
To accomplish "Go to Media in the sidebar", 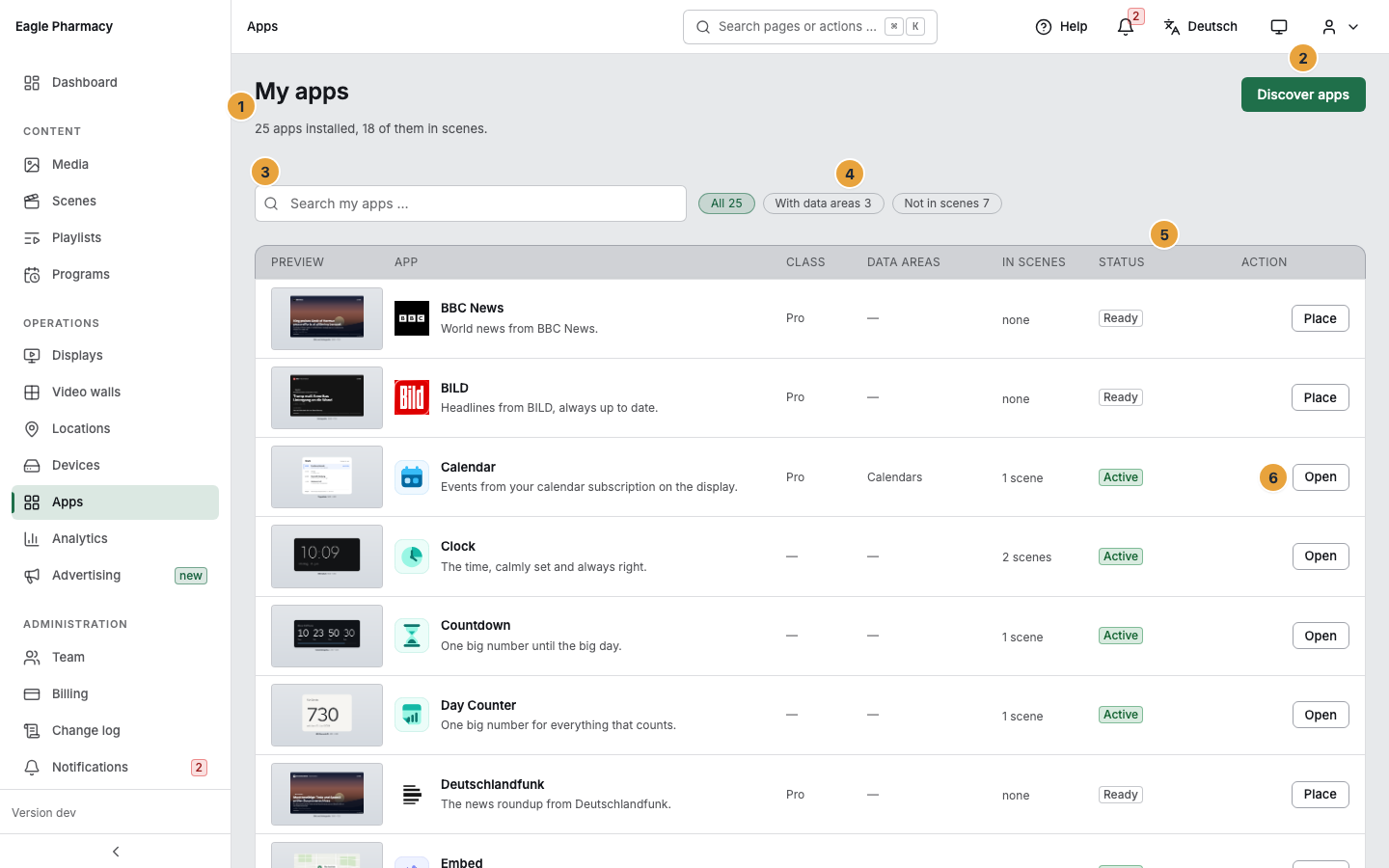I will 116,165.
